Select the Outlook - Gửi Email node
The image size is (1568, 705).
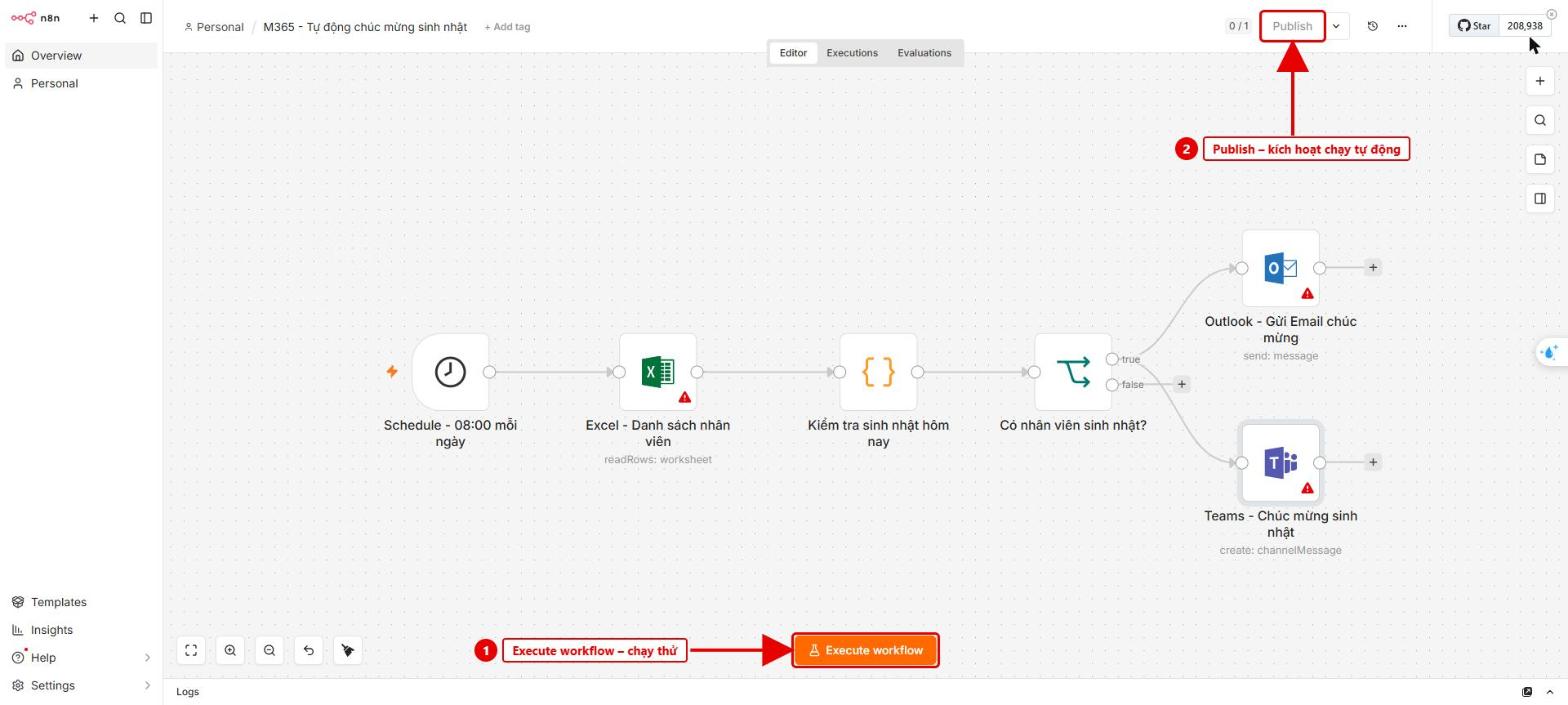pyautogui.click(x=1281, y=268)
